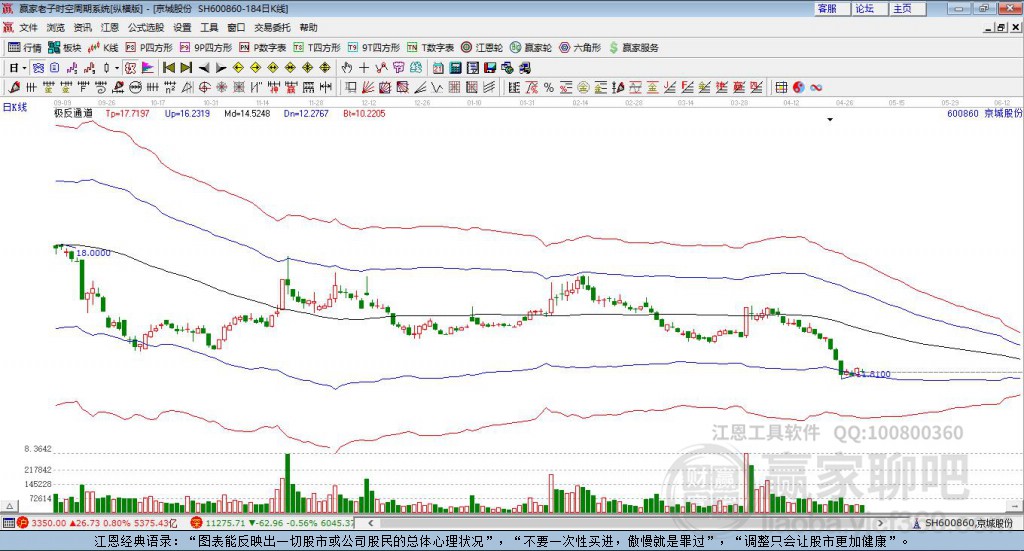Click the 极反通道 indicator name
Image resolution: width=1024 pixels, height=551 pixels.
click(x=73, y=113)
